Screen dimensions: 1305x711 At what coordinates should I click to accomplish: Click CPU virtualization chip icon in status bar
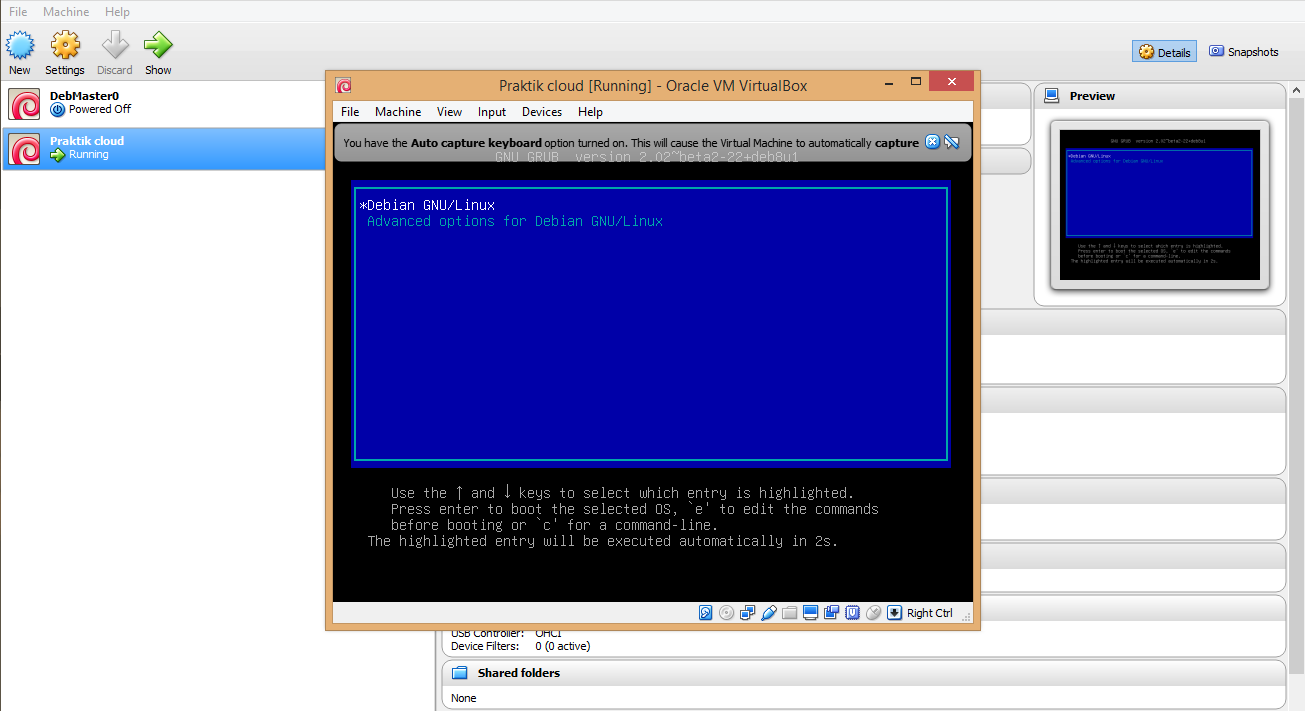(853, 613)
